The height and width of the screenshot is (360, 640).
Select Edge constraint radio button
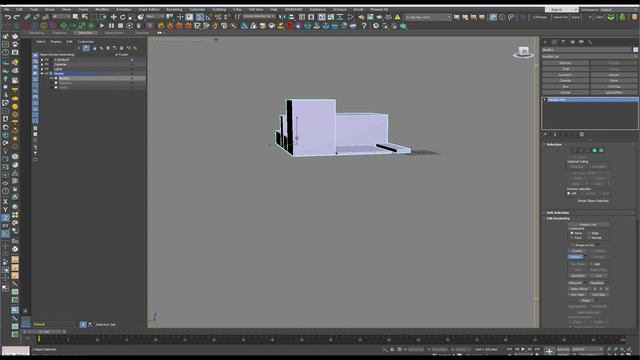coord(589,233)
